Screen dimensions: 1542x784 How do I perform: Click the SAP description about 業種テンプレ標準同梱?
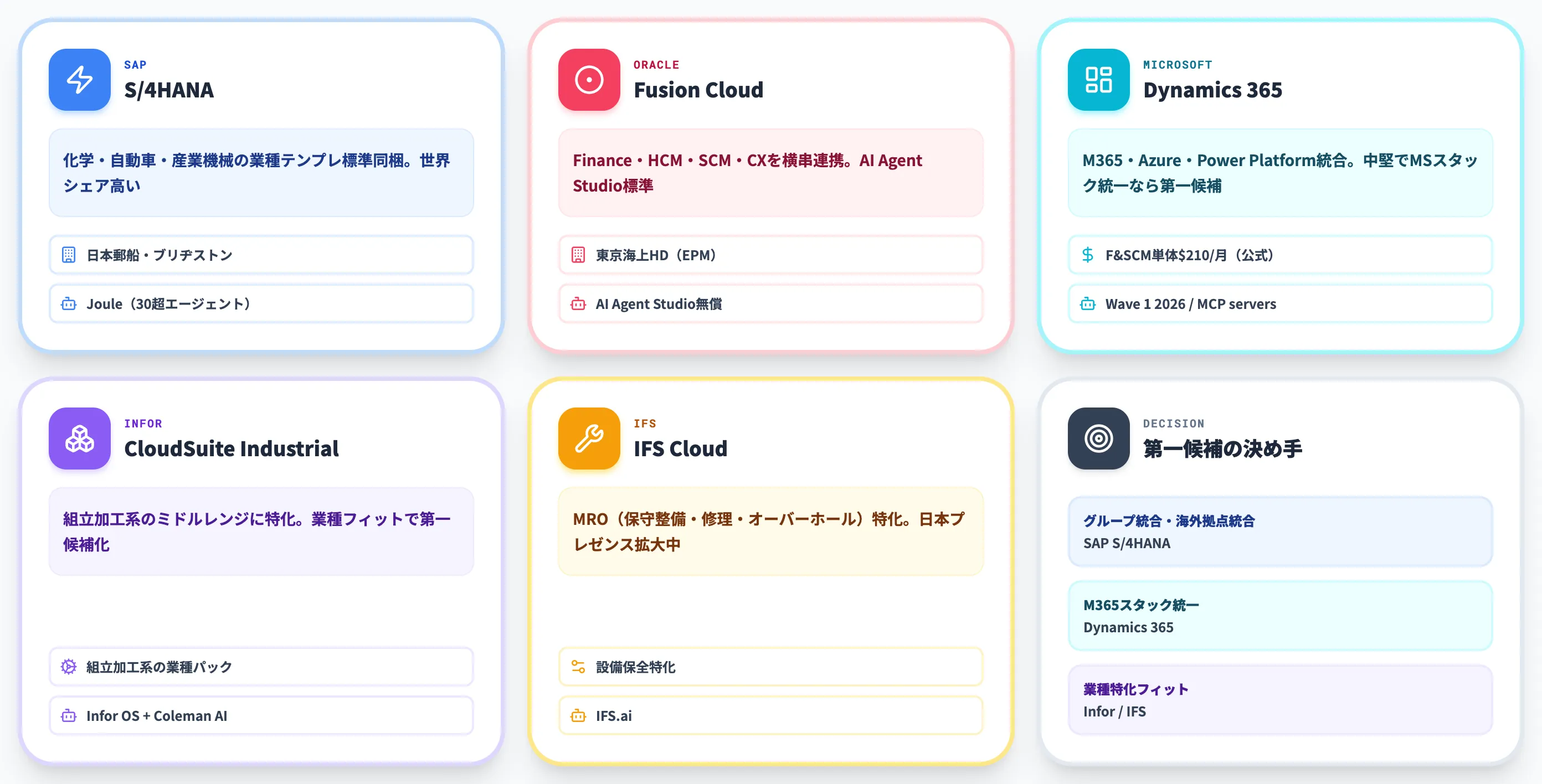261,173
